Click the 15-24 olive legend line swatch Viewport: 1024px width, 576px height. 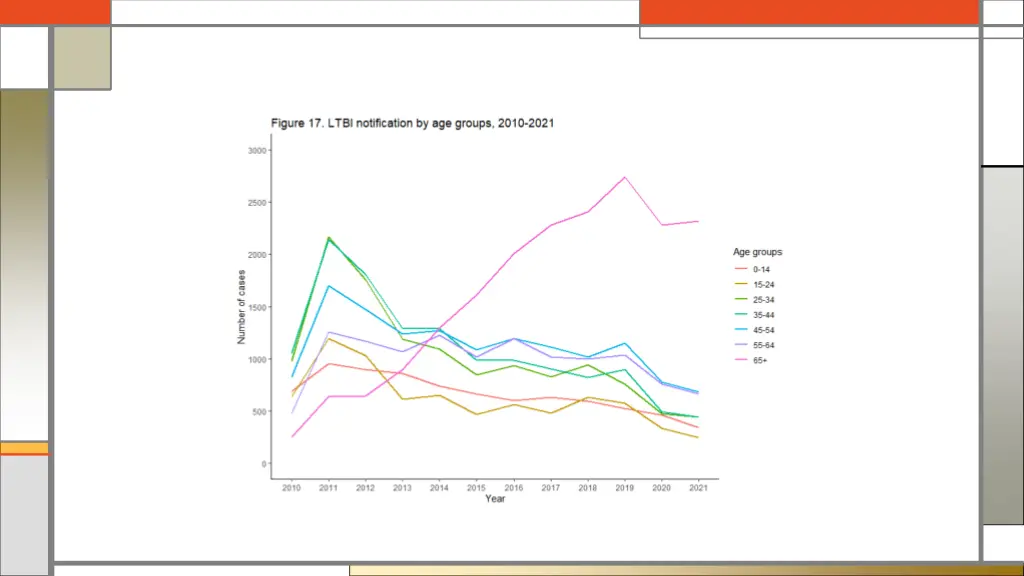click(x=741, y=283)
